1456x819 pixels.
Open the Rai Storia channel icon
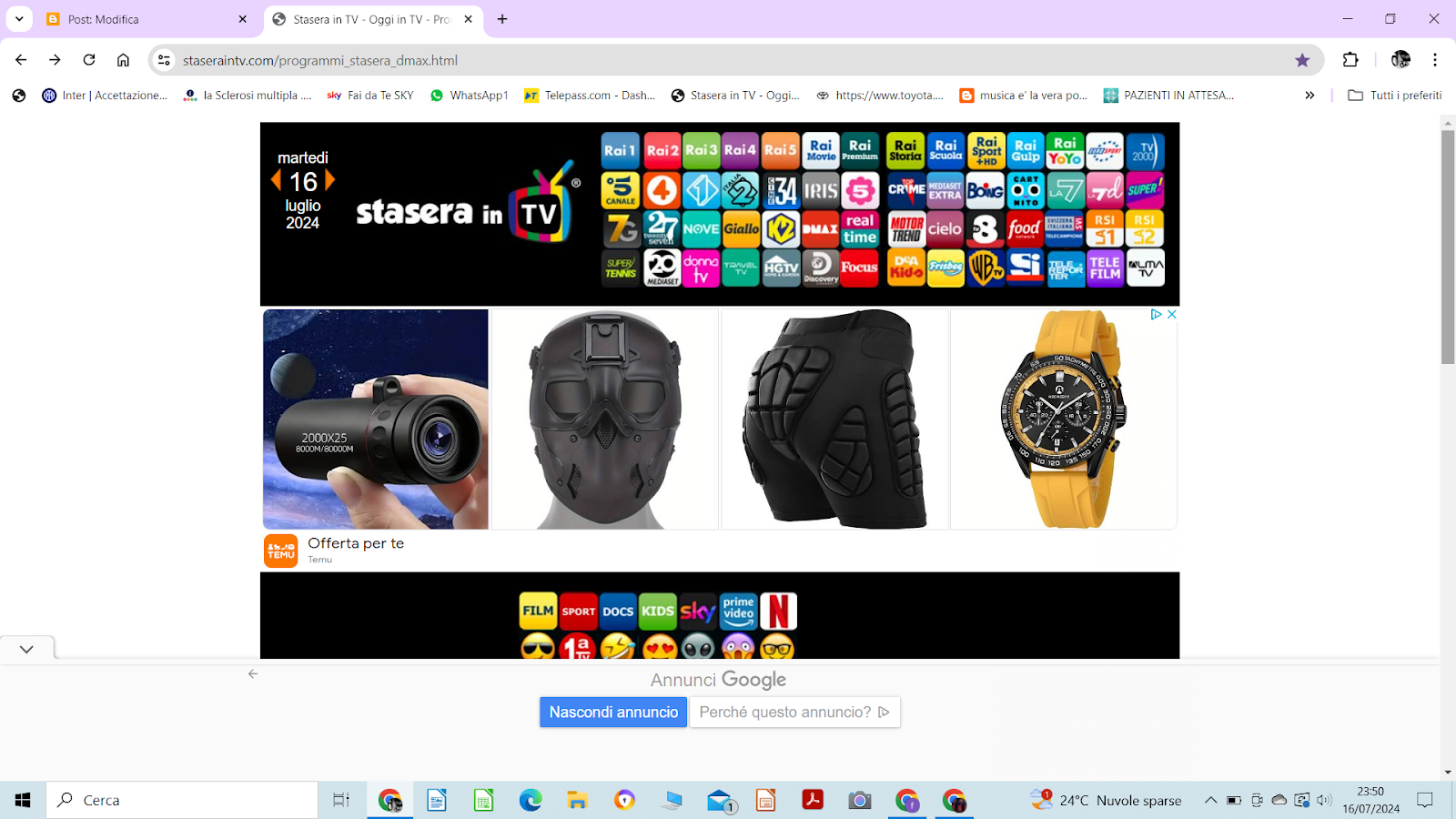point(905,150)
